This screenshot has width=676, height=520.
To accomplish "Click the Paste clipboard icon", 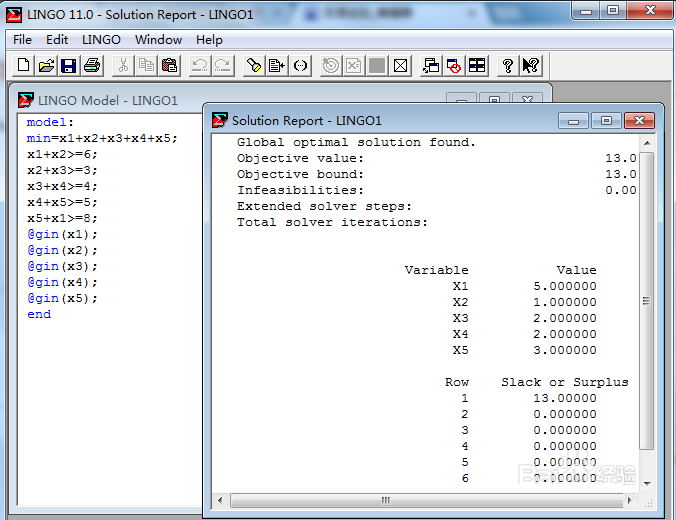I will point(169,66).
